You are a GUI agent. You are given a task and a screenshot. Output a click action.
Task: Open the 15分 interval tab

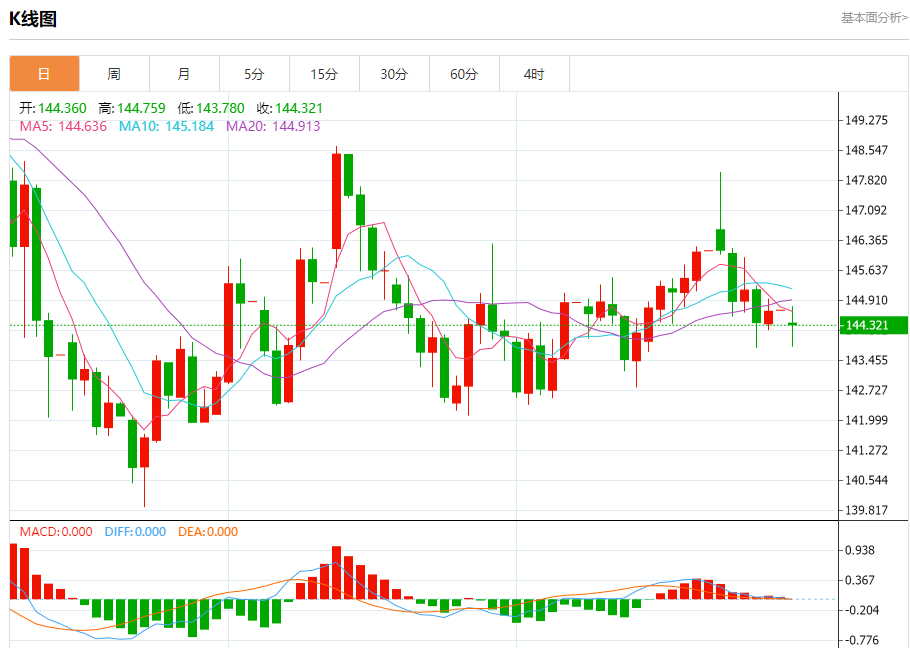(x=324, y=74)
